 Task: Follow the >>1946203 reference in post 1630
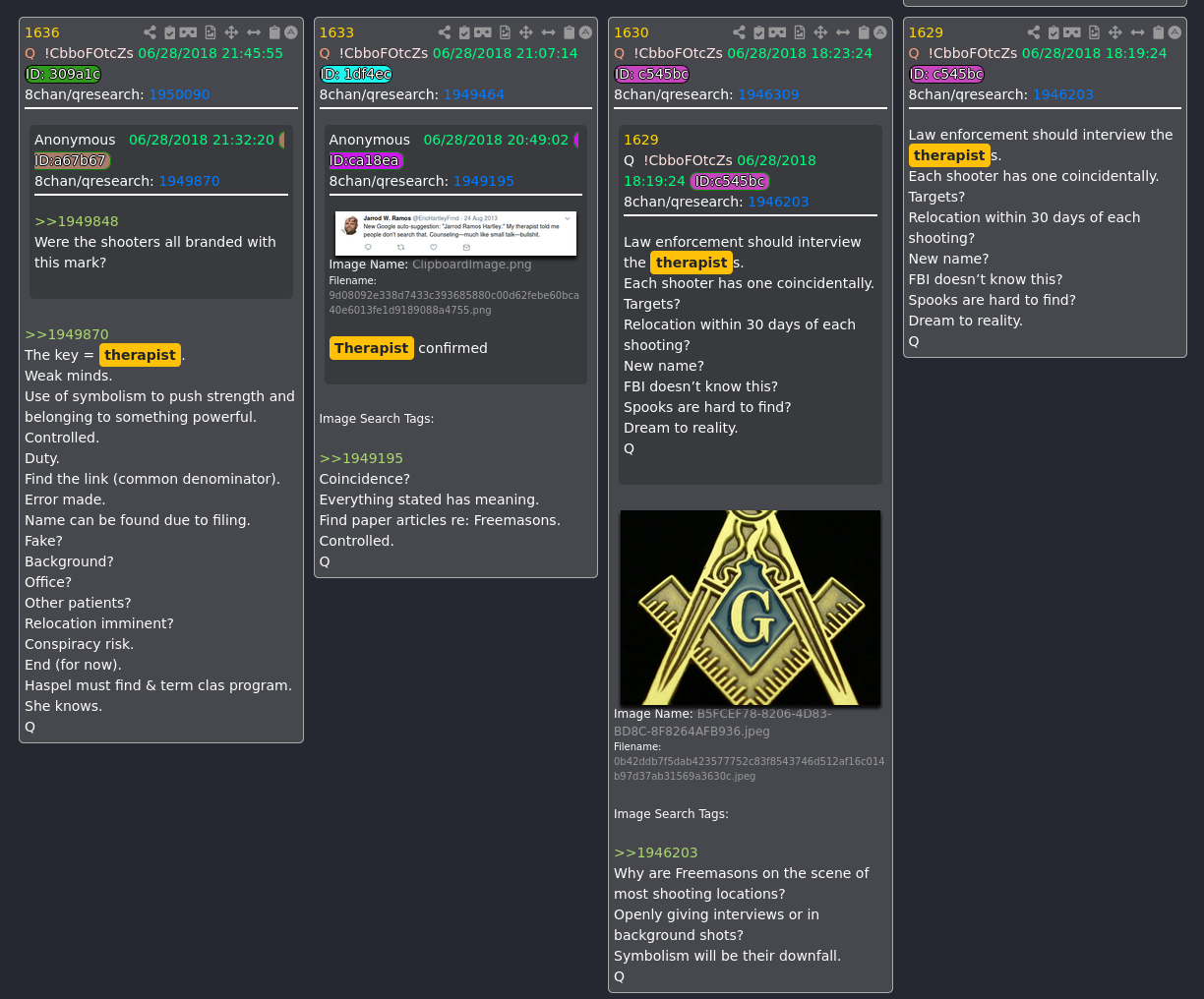[656, 852]
